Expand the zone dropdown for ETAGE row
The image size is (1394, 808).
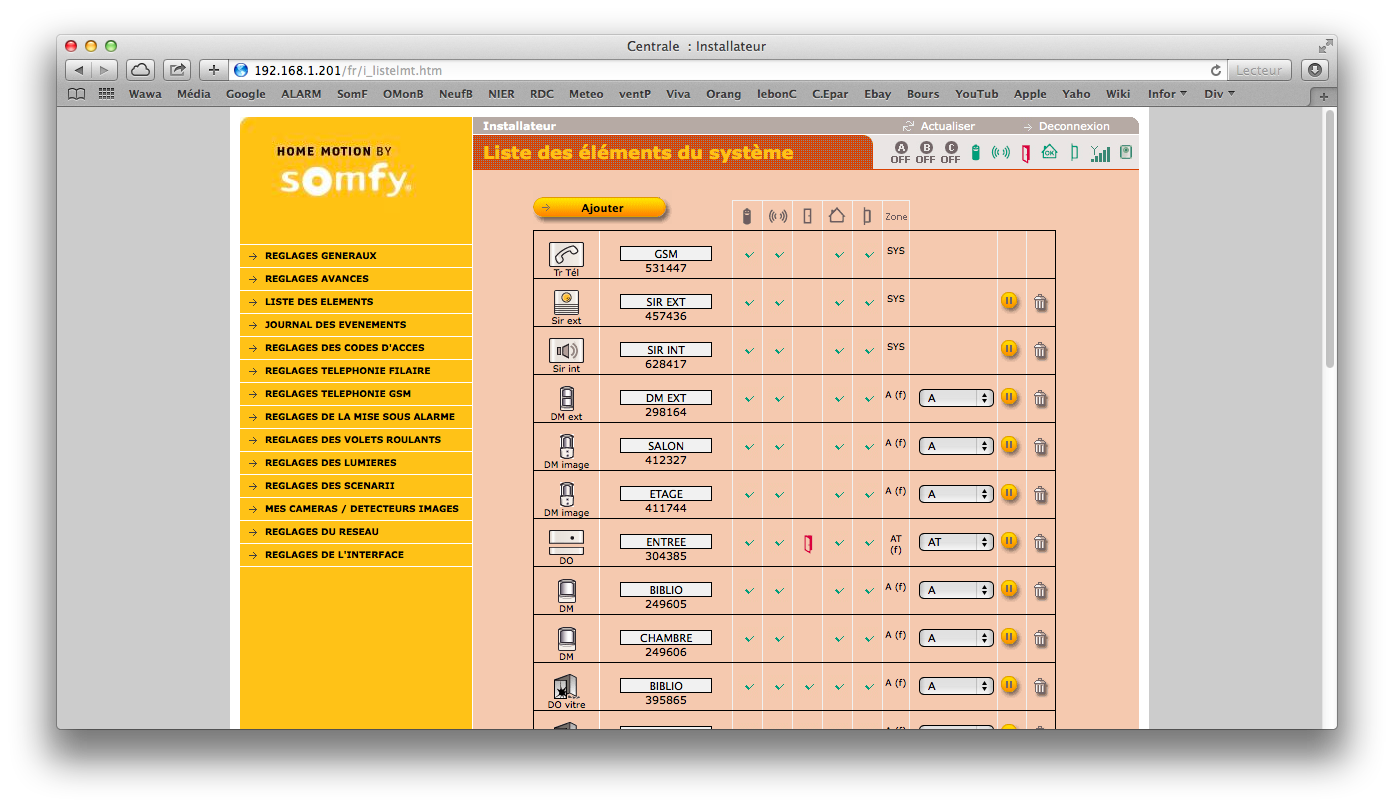955,494
